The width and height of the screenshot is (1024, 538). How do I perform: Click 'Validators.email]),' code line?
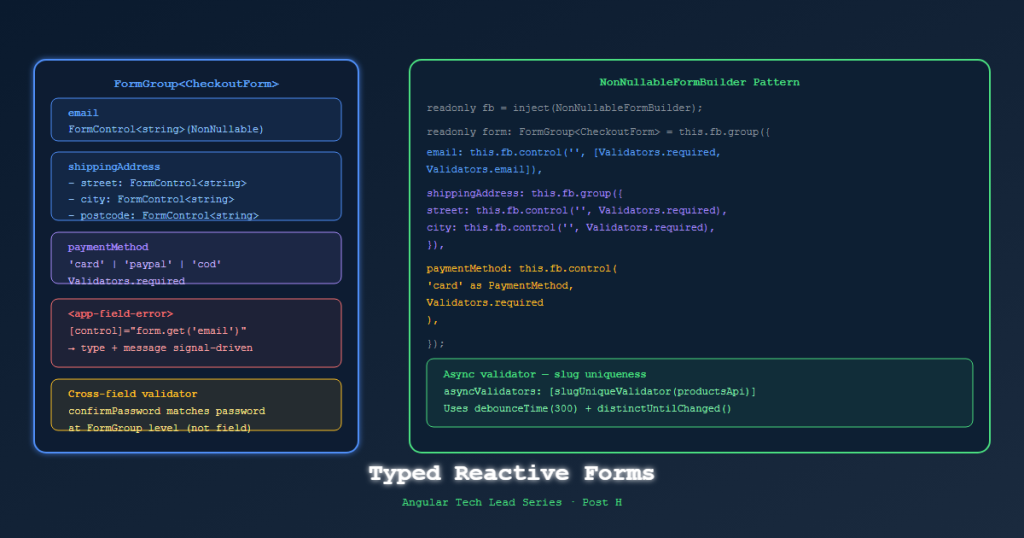(485, 169)
